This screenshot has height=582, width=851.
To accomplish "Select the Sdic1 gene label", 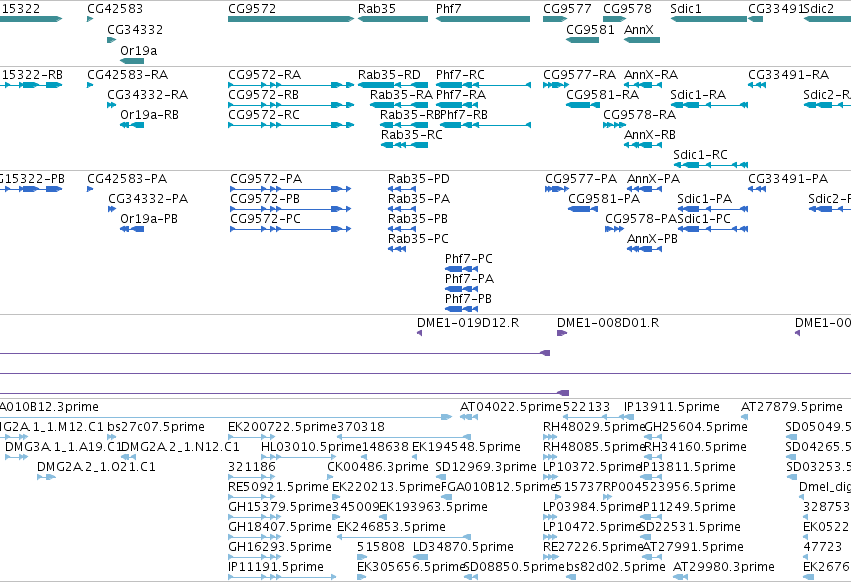I will pos(686,9).
